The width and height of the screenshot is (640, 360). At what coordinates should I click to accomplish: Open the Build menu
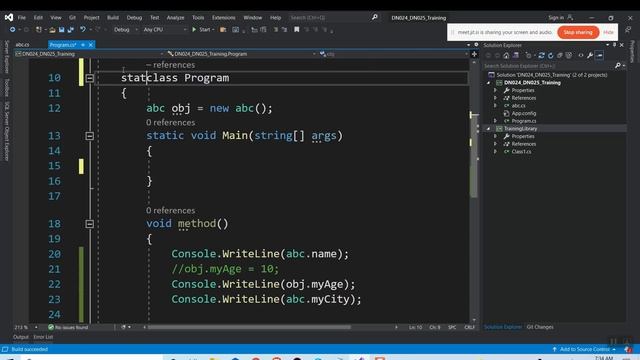click(113, 18)
